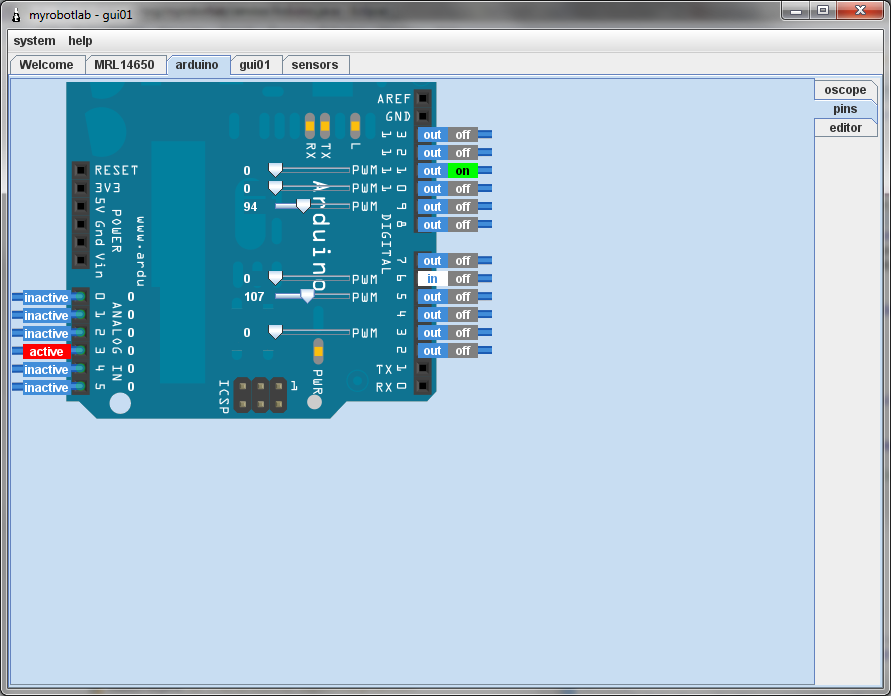This screenshot has width=891, height=696.
Task: Turn off digital pin 11 using green on button
Action: [x=463, y=170]
